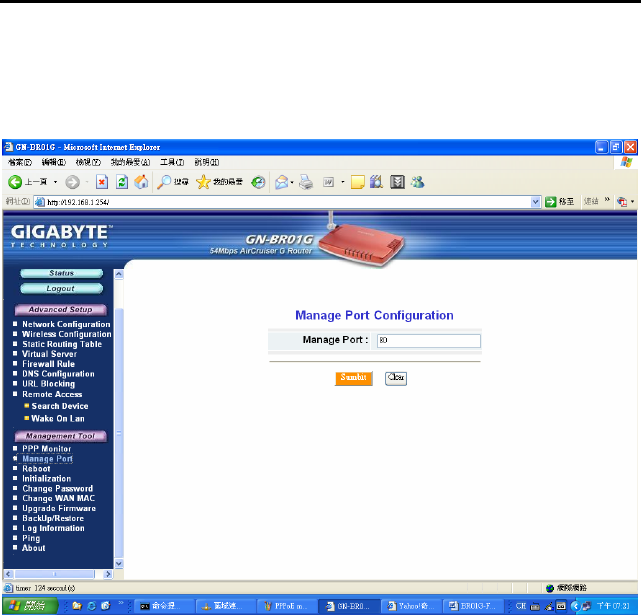Open the Messenger people icon
Image resolution: width=641 pixels, height=615 pixels.
tap(418, 182)
